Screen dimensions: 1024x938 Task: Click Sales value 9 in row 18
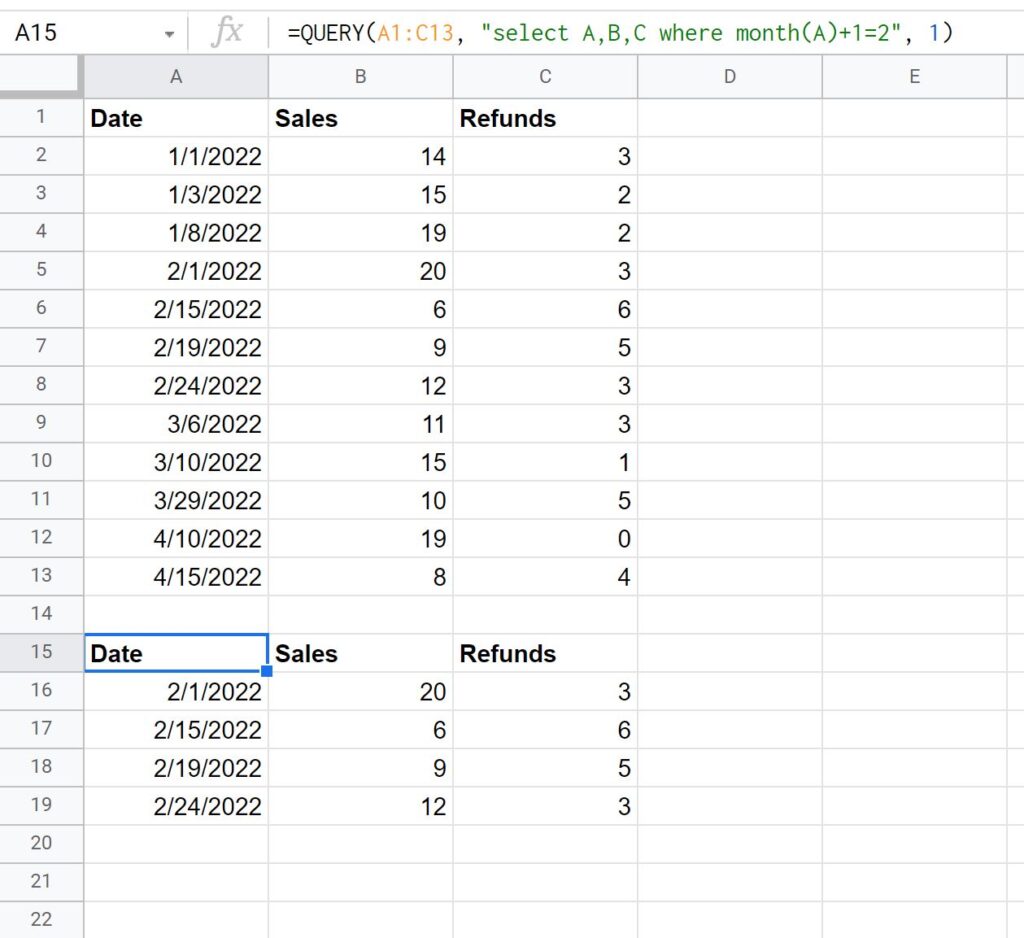360,768
